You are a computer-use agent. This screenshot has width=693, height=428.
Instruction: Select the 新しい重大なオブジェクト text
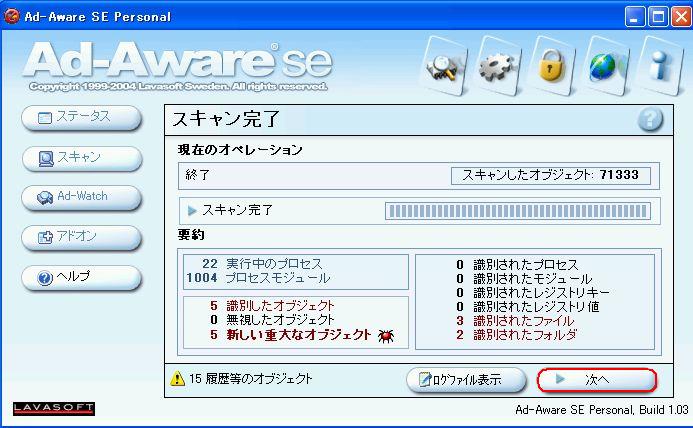[298, 335]
